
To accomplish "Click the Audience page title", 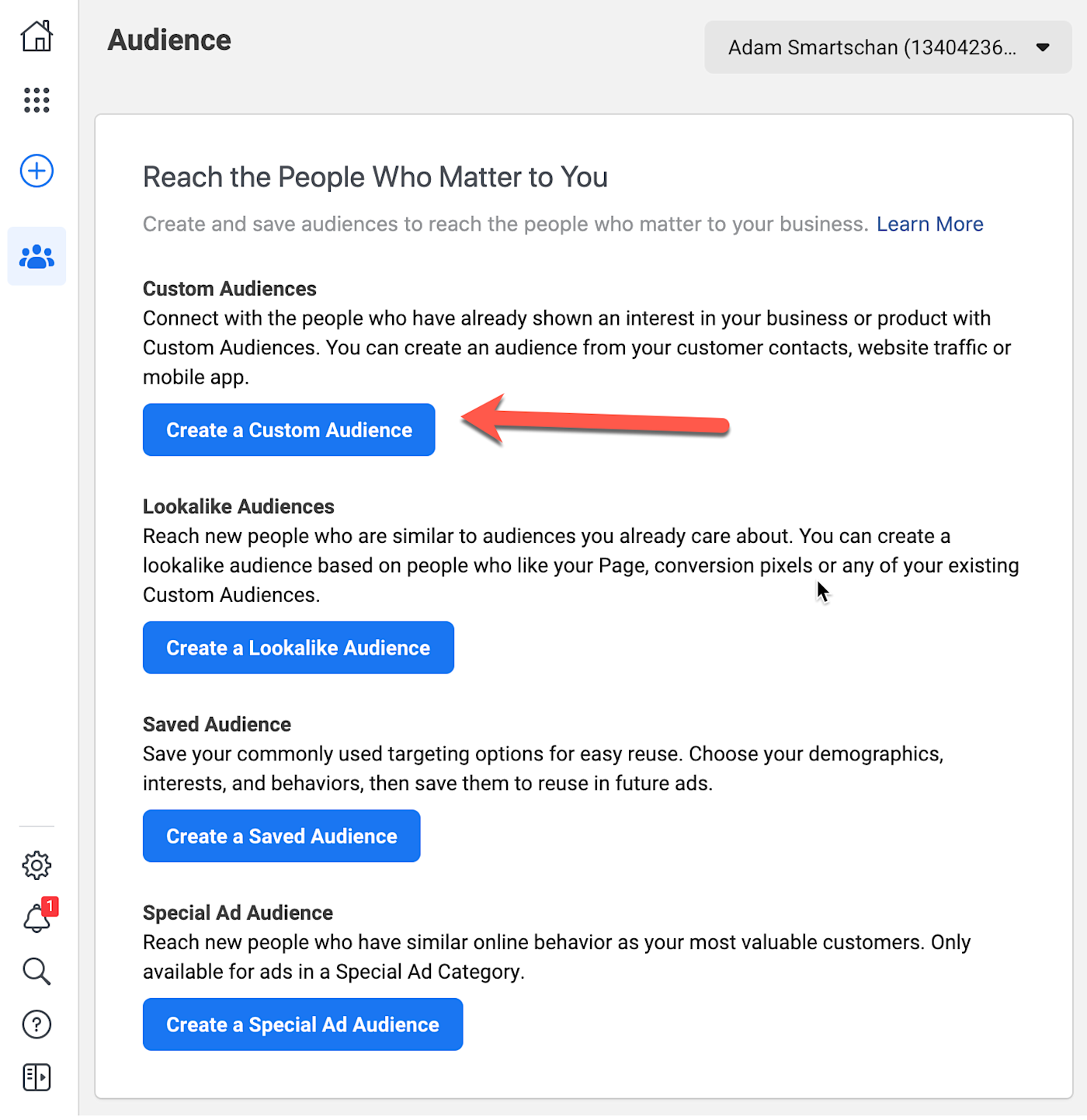I will pos(169,40).
